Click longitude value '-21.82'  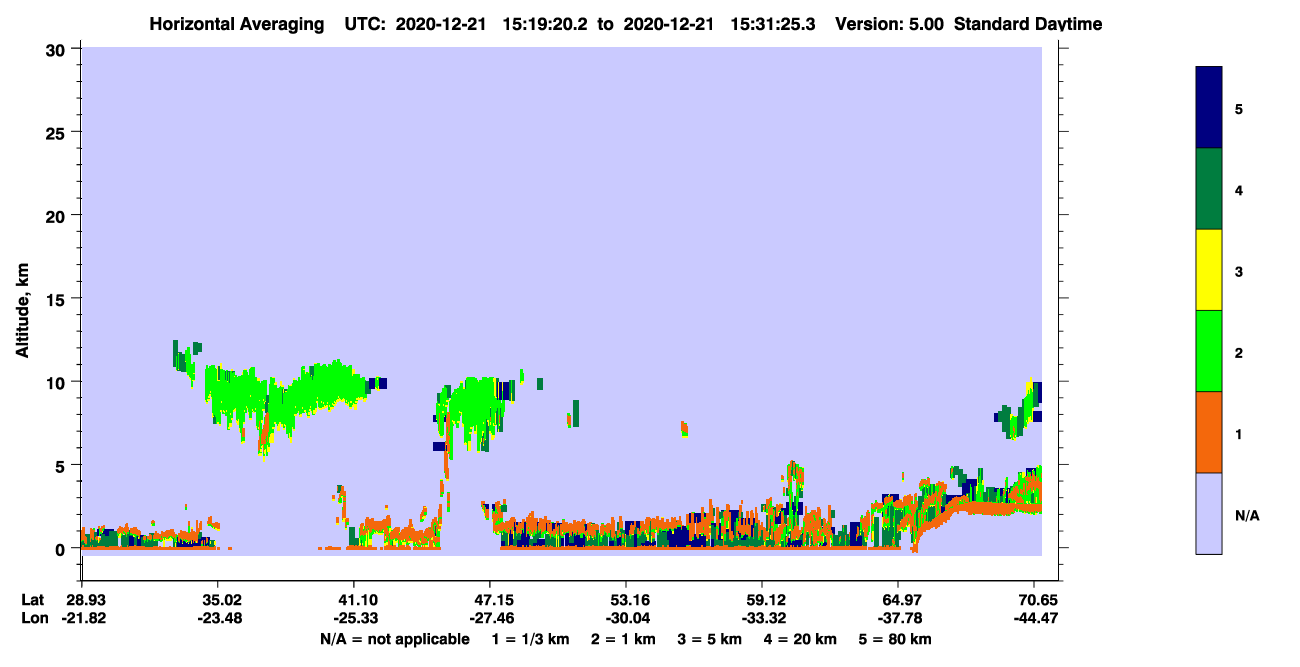(x=82, y=618)
